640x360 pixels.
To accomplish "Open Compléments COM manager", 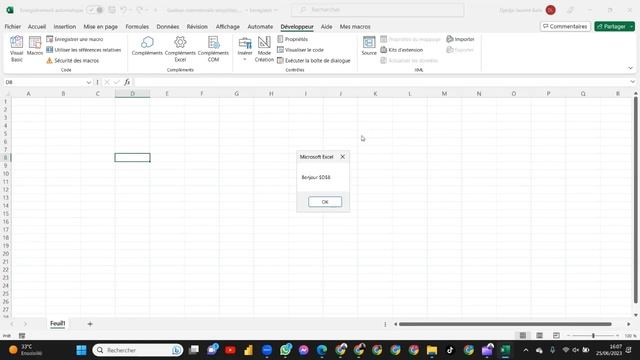I will click(213, 49).
